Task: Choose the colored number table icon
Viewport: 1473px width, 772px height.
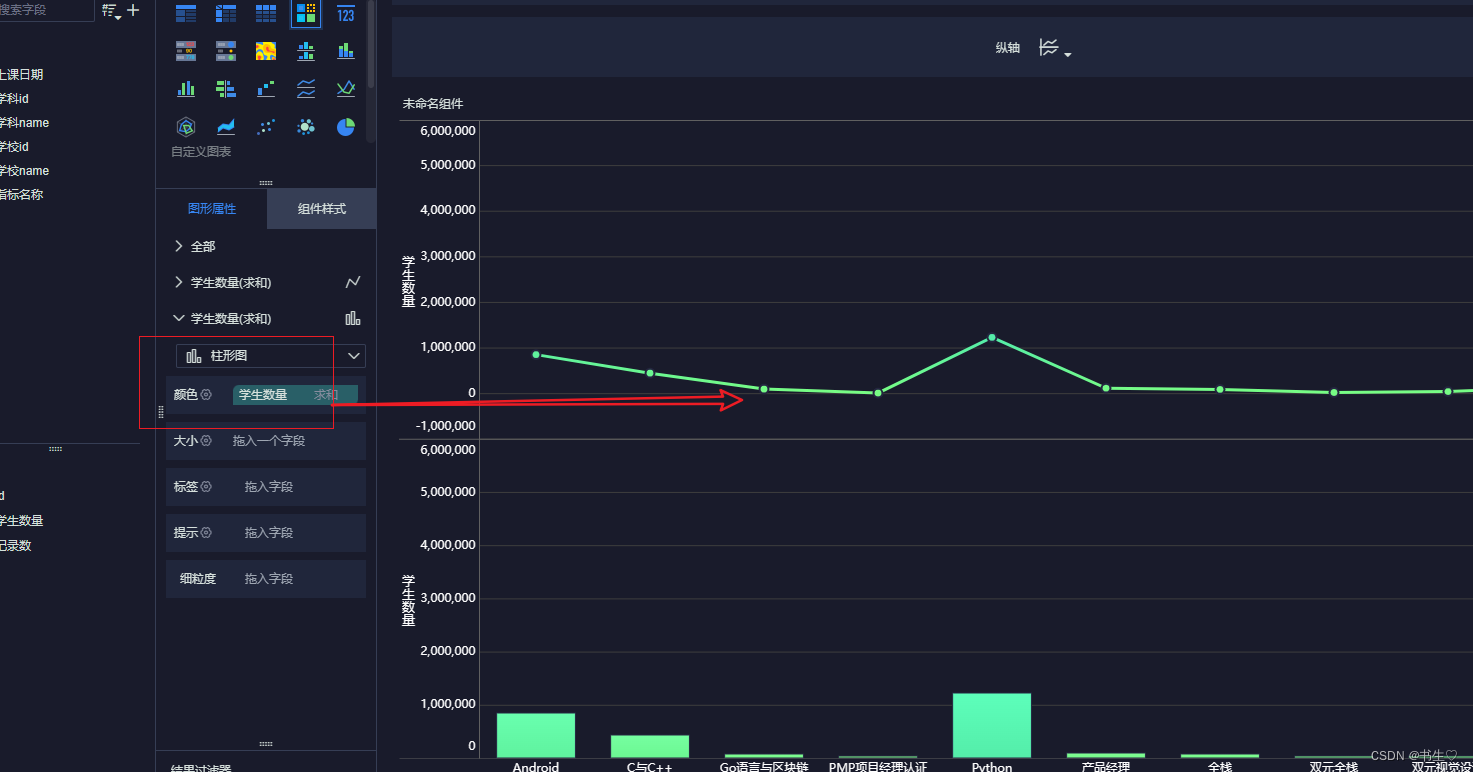Action: click(186, 51)
